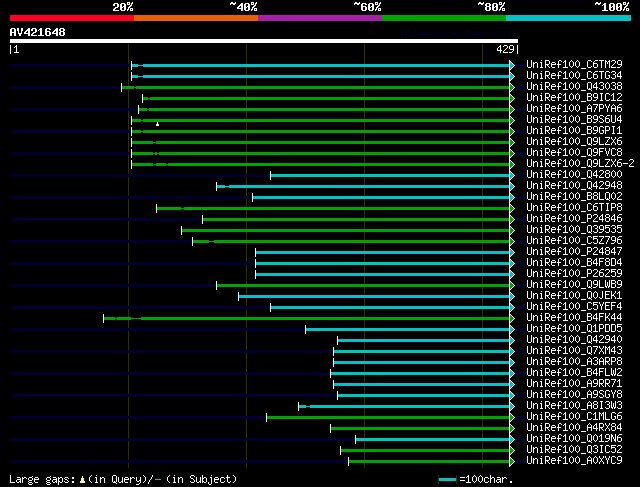This screenshot has width=640, height=487.
Task: Open hit UniRef100_A7PYA6
Action: [574, 109]
